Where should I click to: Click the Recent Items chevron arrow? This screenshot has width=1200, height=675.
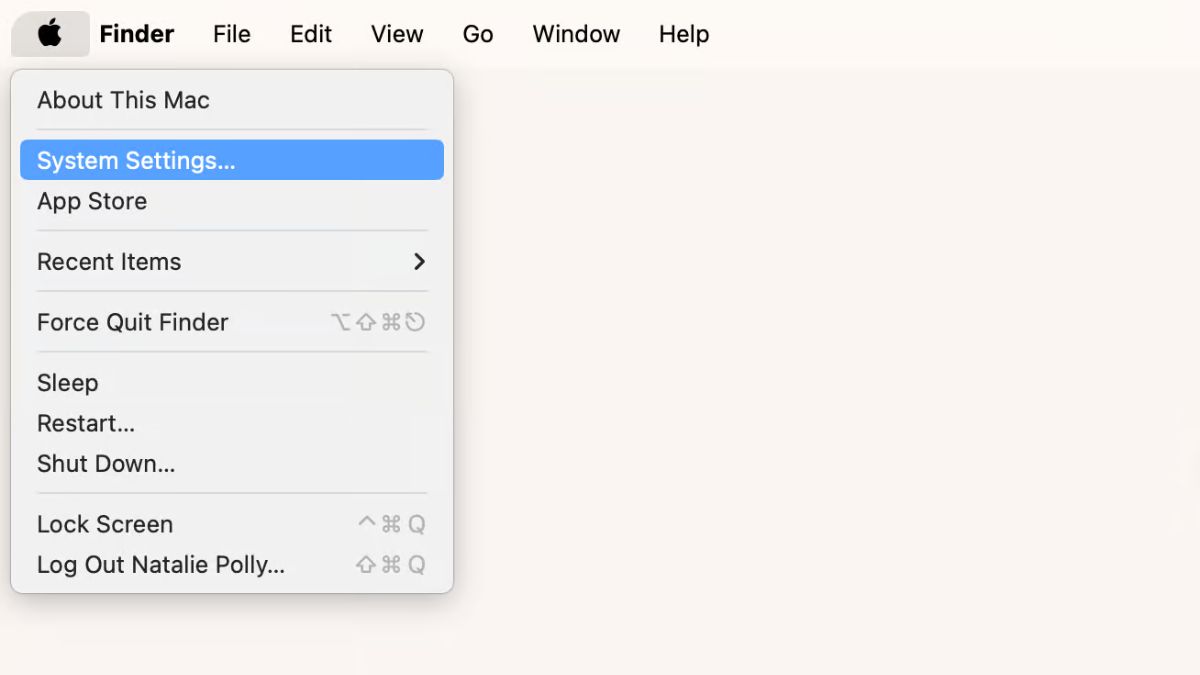point(419,262)
